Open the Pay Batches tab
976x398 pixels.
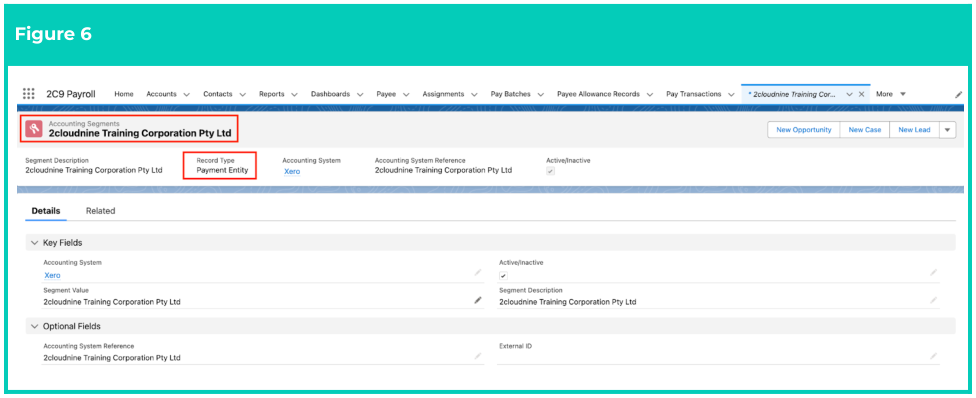pyautogui.click(x=510, y=94)
